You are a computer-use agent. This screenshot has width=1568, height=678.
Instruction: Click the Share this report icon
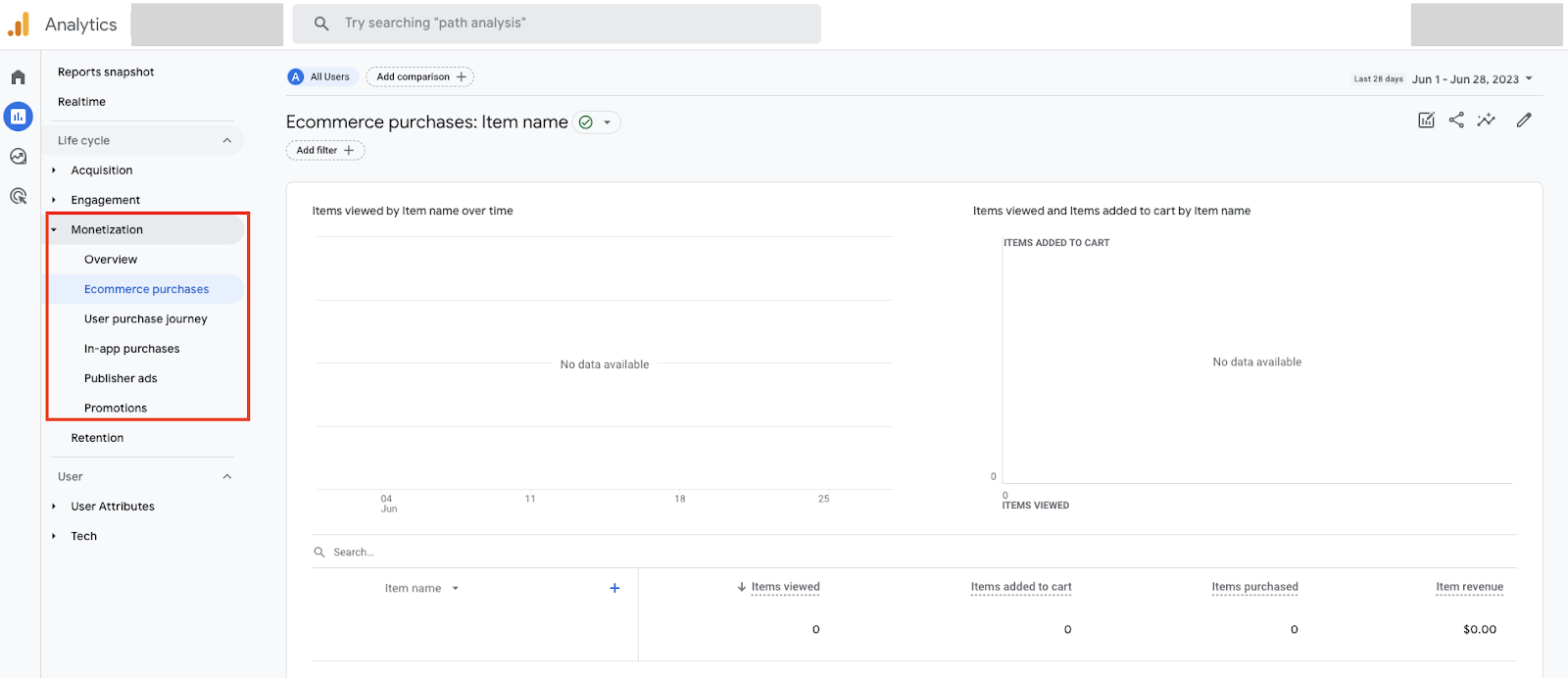tap(1456, 121)
